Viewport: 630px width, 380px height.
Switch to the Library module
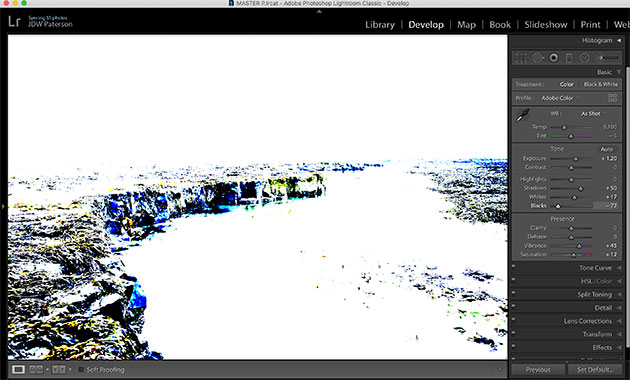point(380,25)
